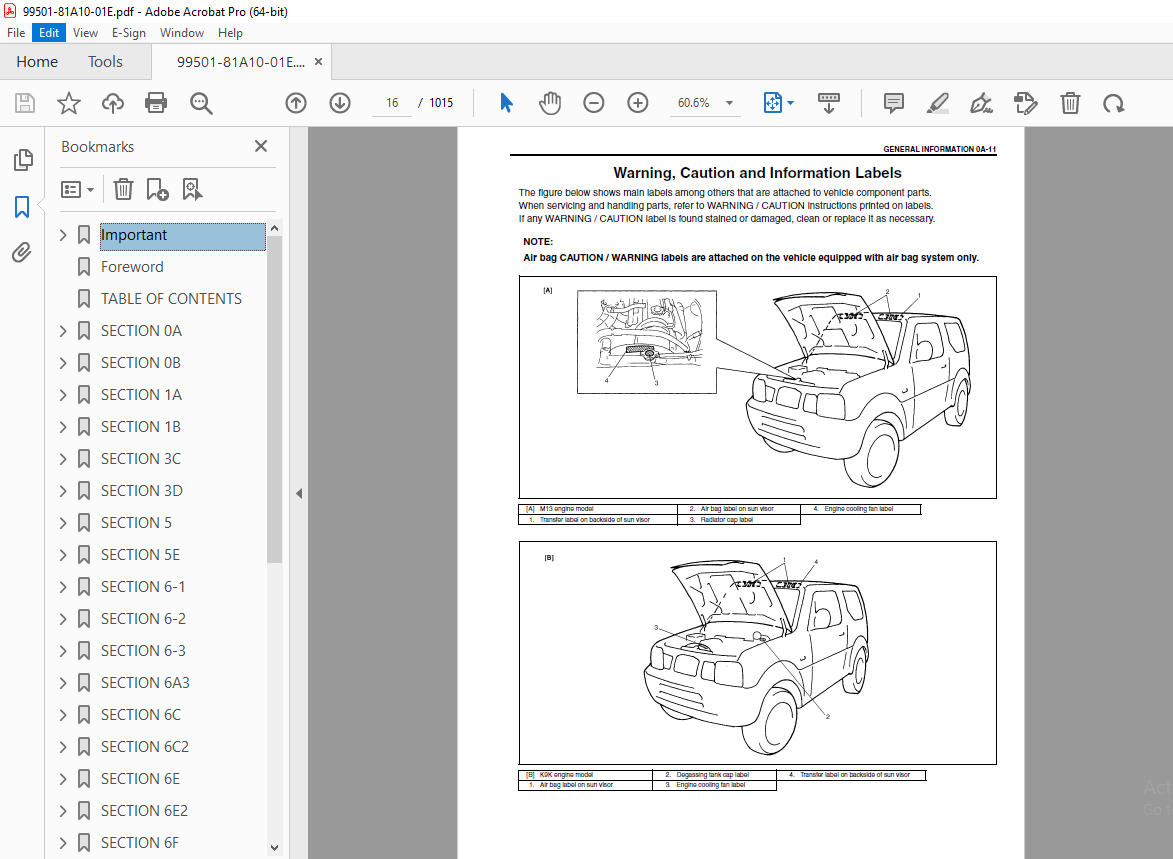Select SECTION 5 bookmark

(x=136, y=523)
